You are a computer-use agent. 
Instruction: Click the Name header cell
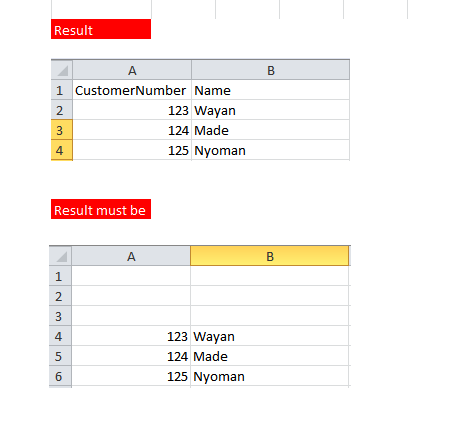pos(271,90)
